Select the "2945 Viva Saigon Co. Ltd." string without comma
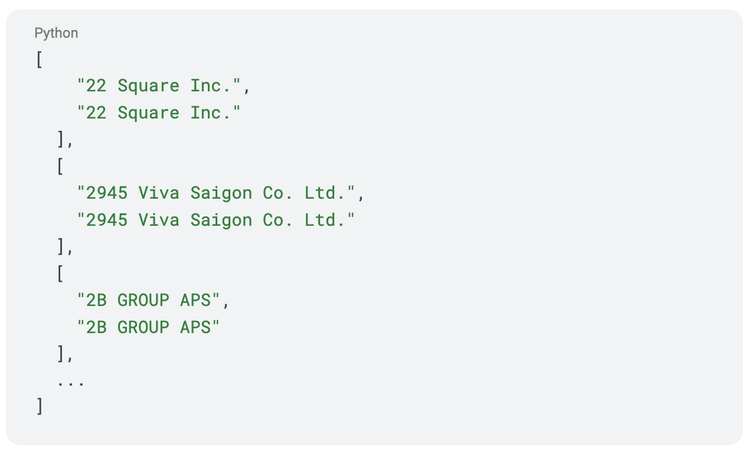Viewport: 750px width, 454px height. coord(216,219)
